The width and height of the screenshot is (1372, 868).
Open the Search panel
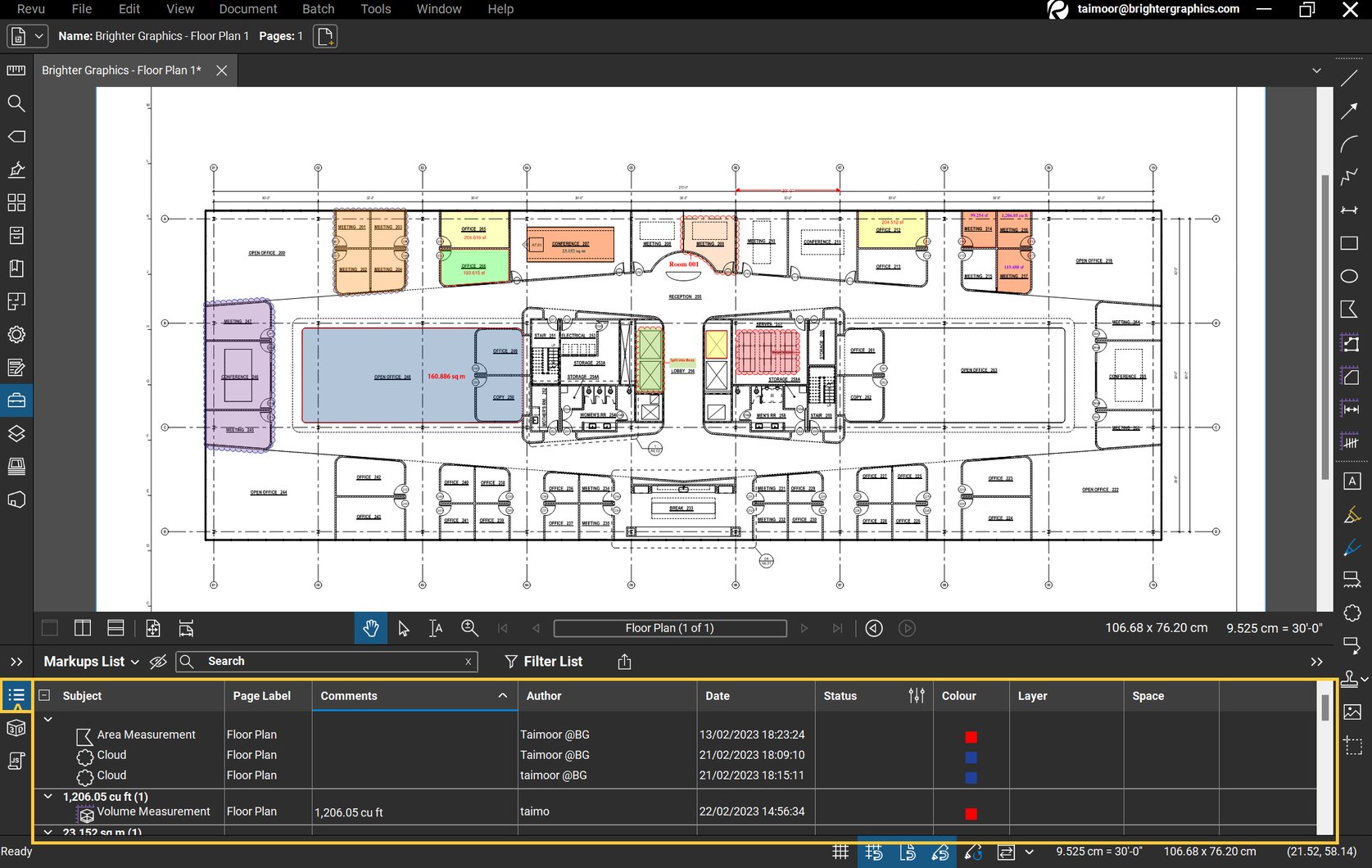coord(16,103)
